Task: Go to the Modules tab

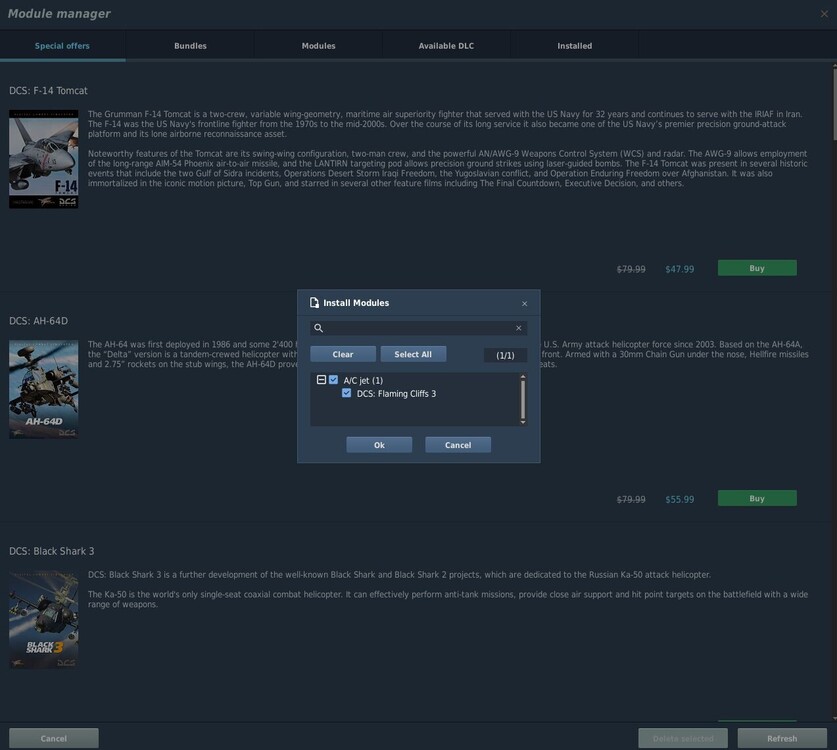Action: click(x=318, y=46)
